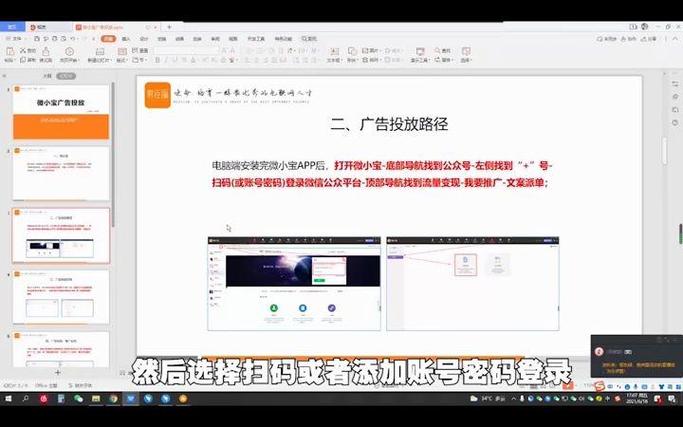Select slide 1 微小宝广告投放 thumbnail
This screenshot has width=683, height=427.
point(61,112)
